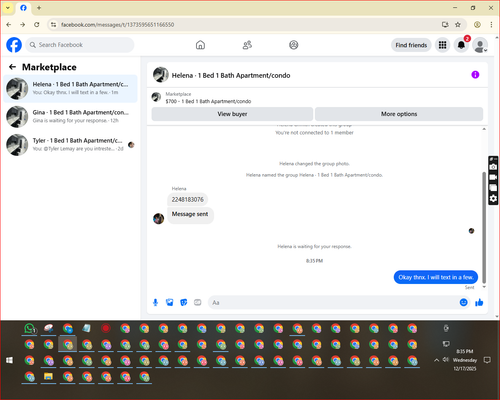The width and height of the screenshot is (500, 400).
Task: Open the Home feed icon
Action: point(200,45)
